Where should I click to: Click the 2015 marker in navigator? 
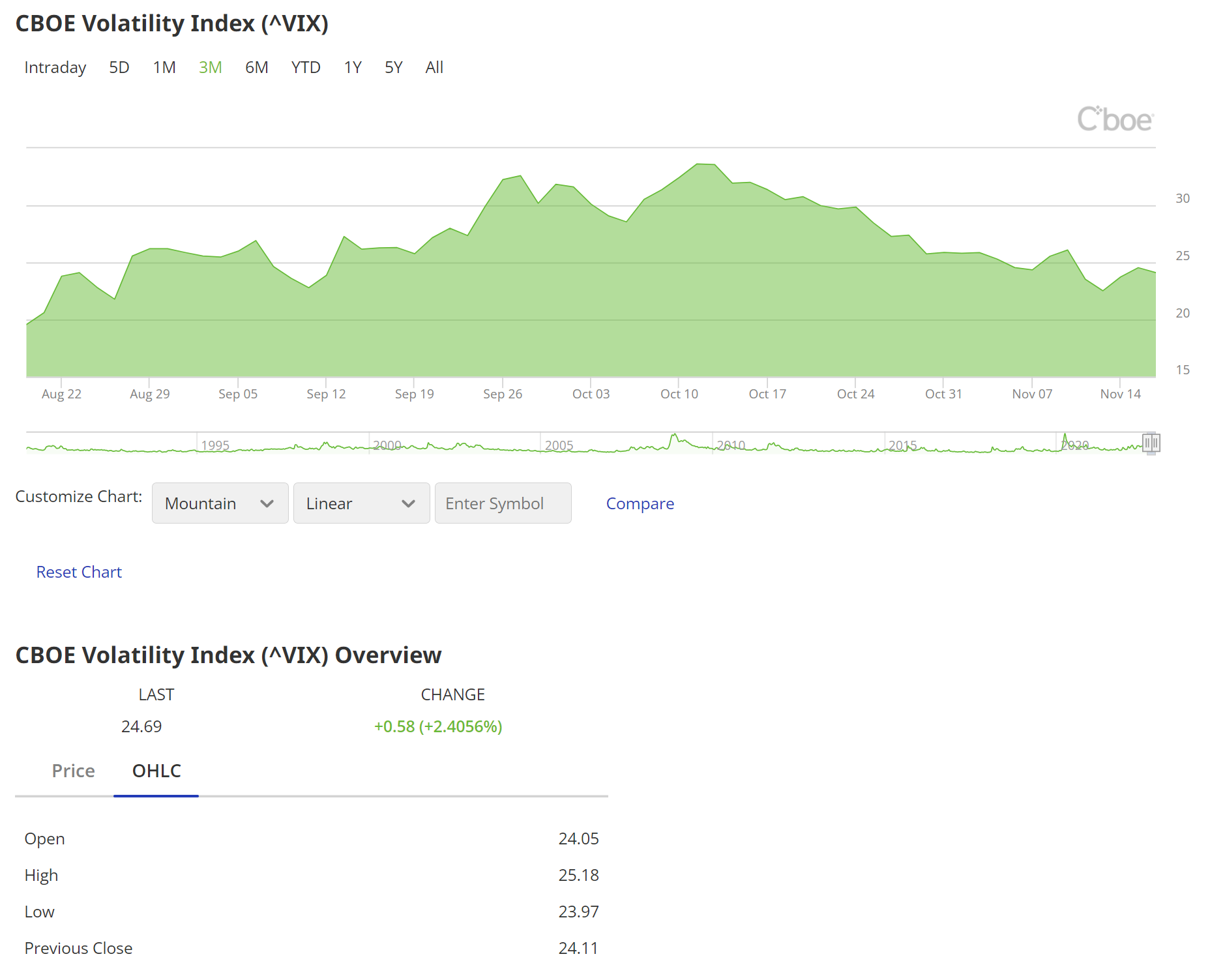click(x=903, y=445)
